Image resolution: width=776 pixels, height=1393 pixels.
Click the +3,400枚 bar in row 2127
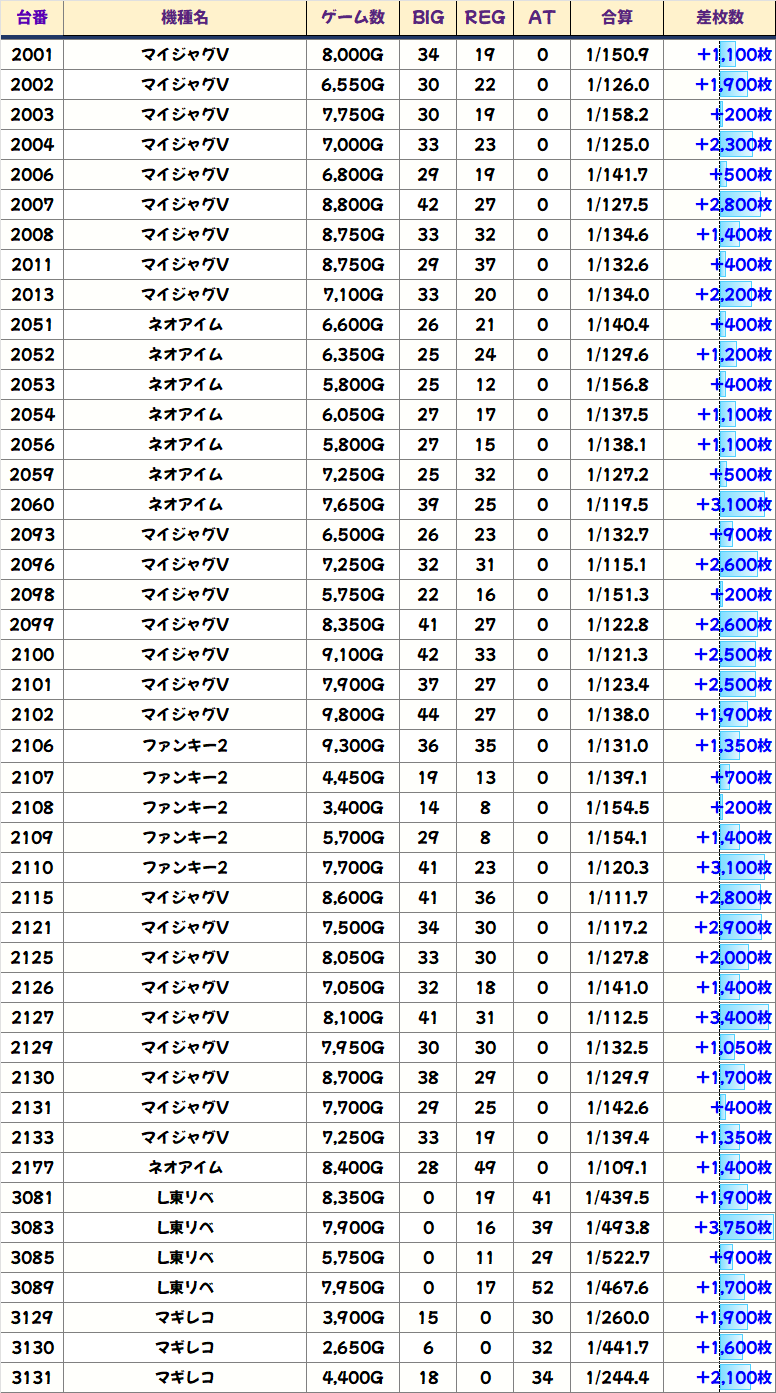pyautogui.click(x=734, y=1018)
